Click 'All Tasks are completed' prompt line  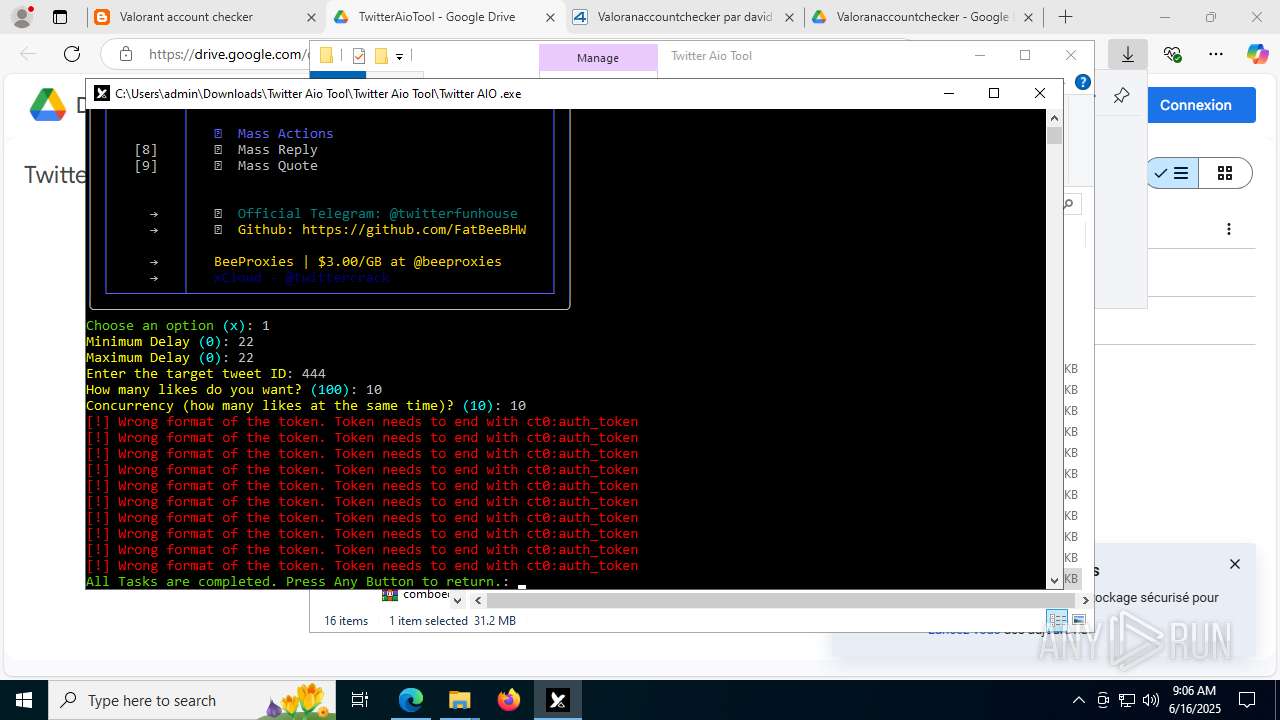coord(297,582)
